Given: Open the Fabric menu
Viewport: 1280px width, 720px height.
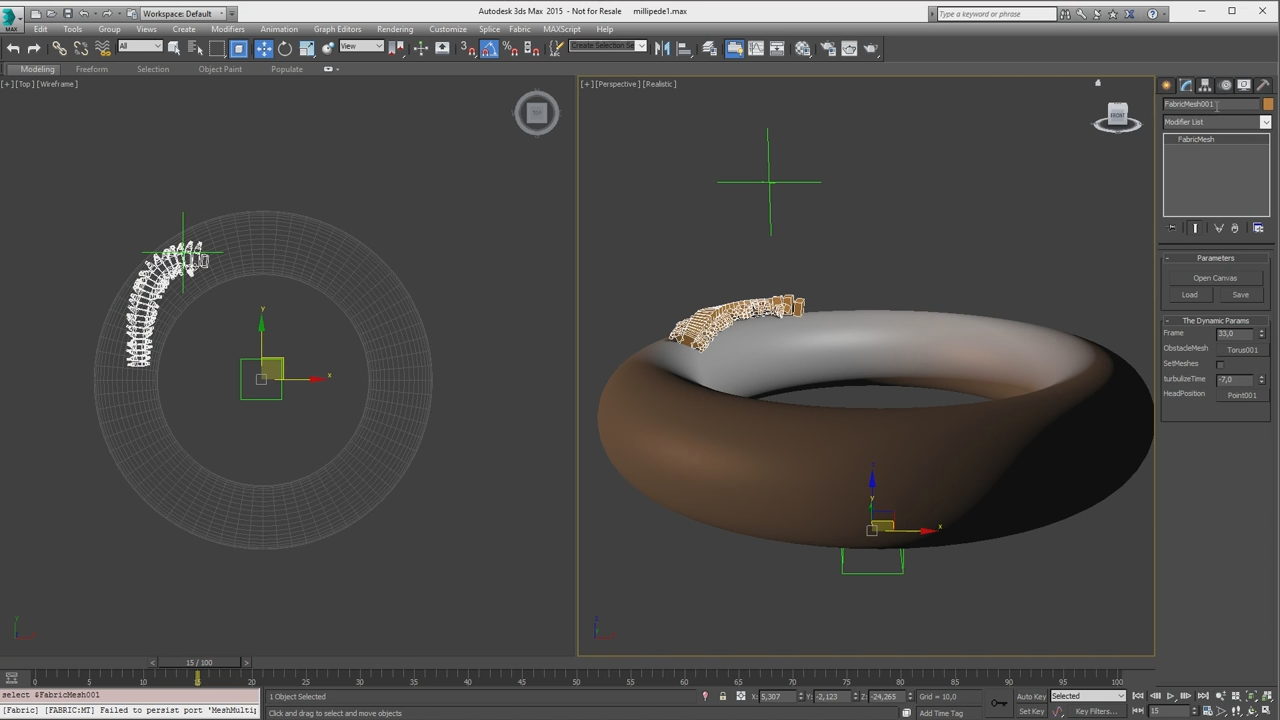Looking at the screenshot, I should pos(520,29).
